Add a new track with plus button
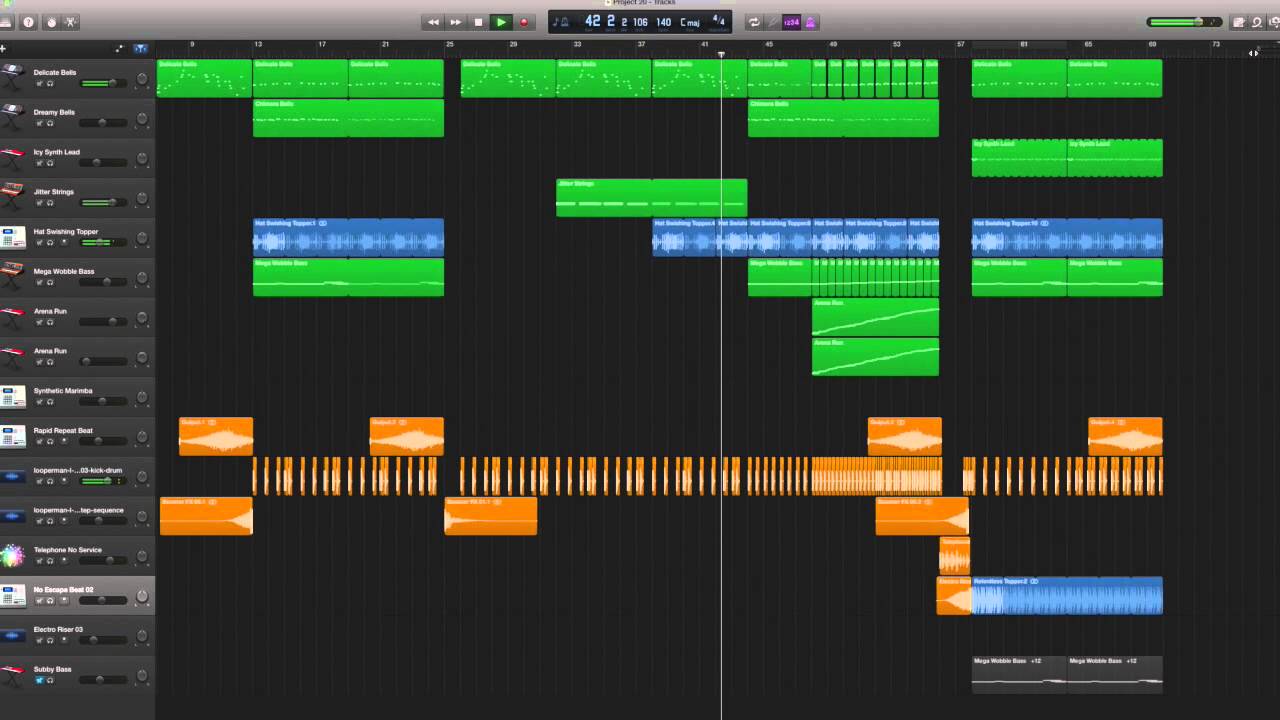Viewport: 1280px width, 720px height. (x=3, y=48)
